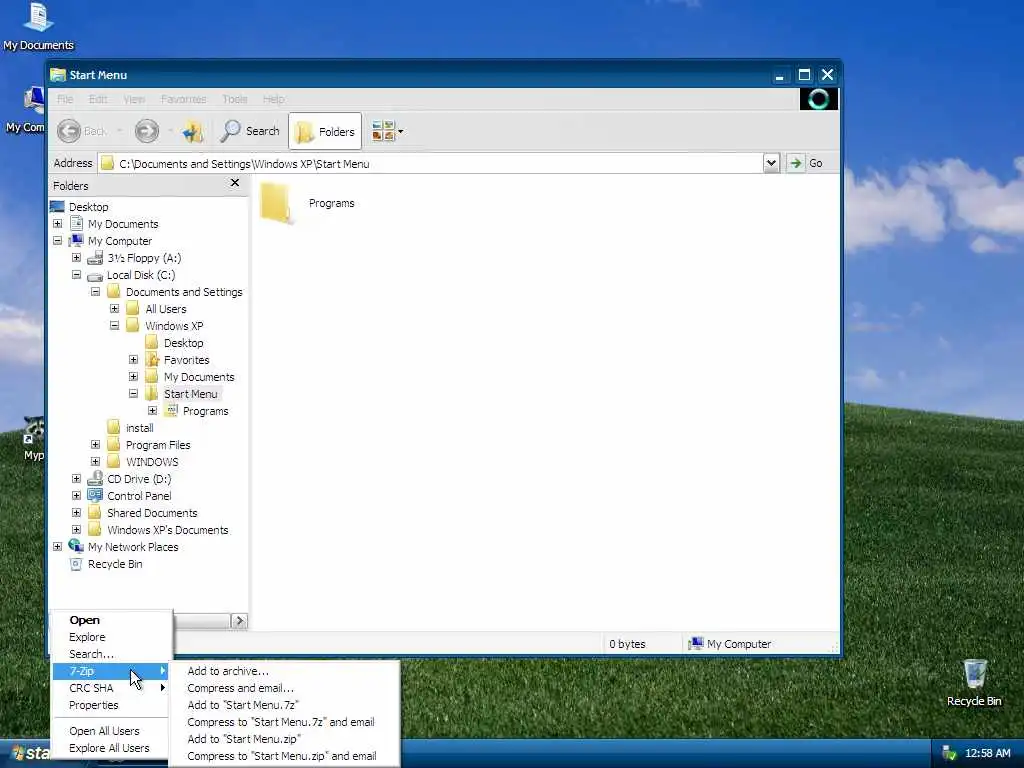This screenshot has height=768, width=1024.
Task: Expand My Network Places node
Action: (x=57, y=547)
